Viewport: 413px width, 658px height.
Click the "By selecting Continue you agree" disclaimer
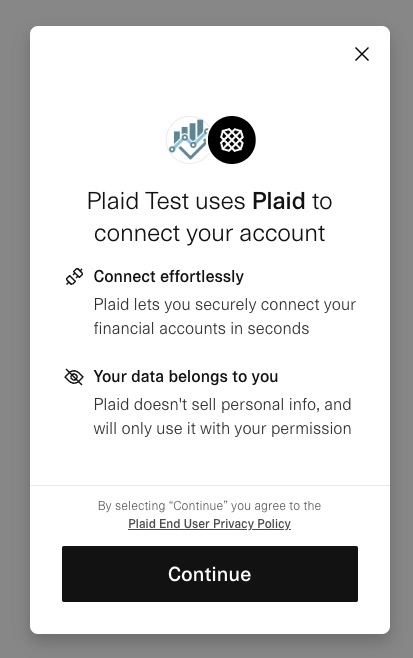pyautogui.click(x=209, y=506)
